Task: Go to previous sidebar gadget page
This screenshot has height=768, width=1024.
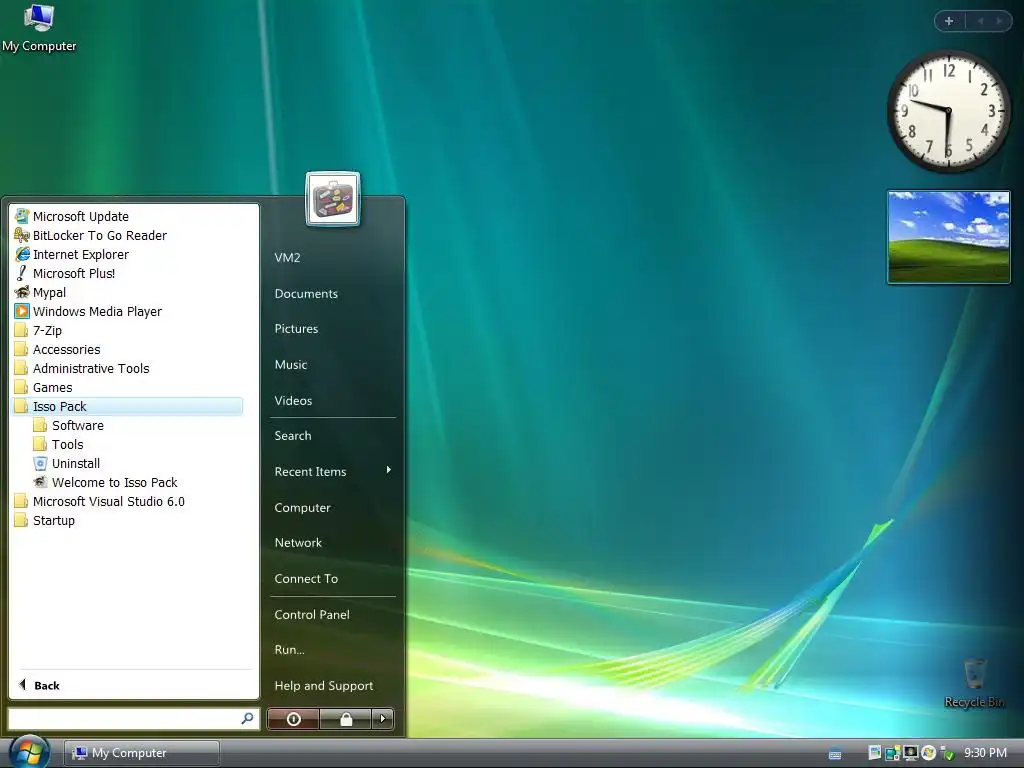Action: coord(980,21)
